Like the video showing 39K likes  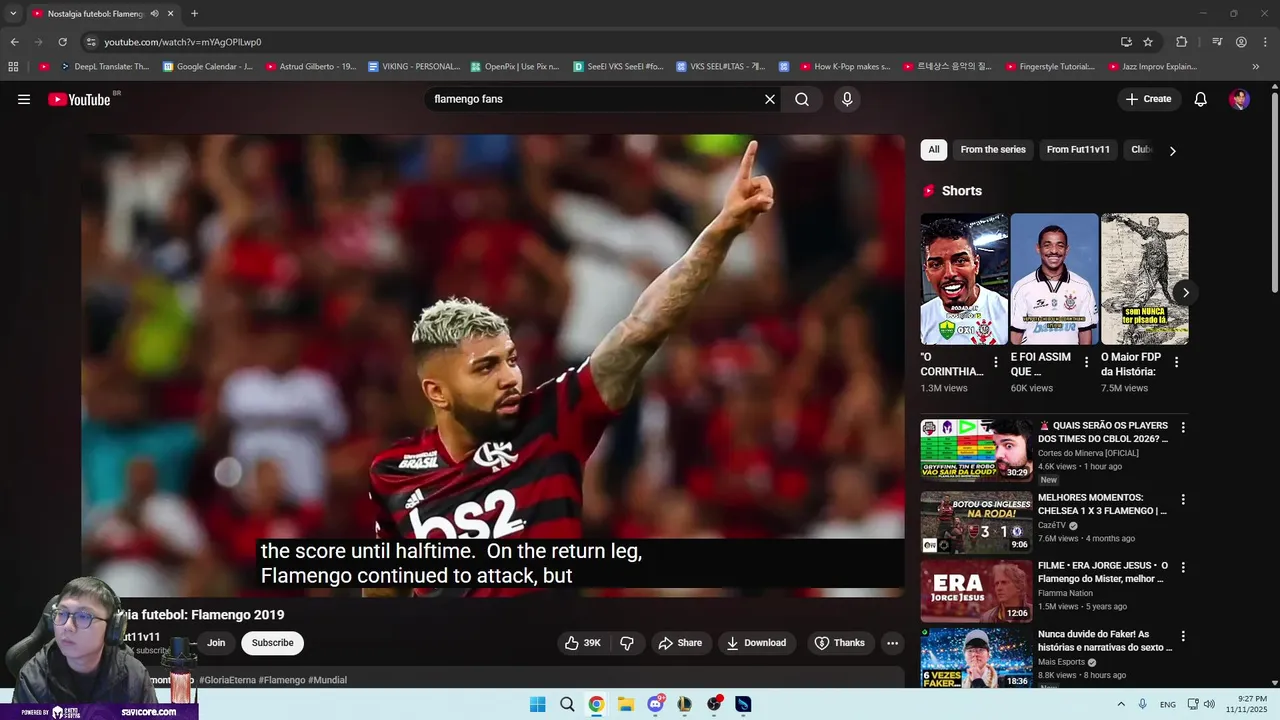click(x=583, y=643)
